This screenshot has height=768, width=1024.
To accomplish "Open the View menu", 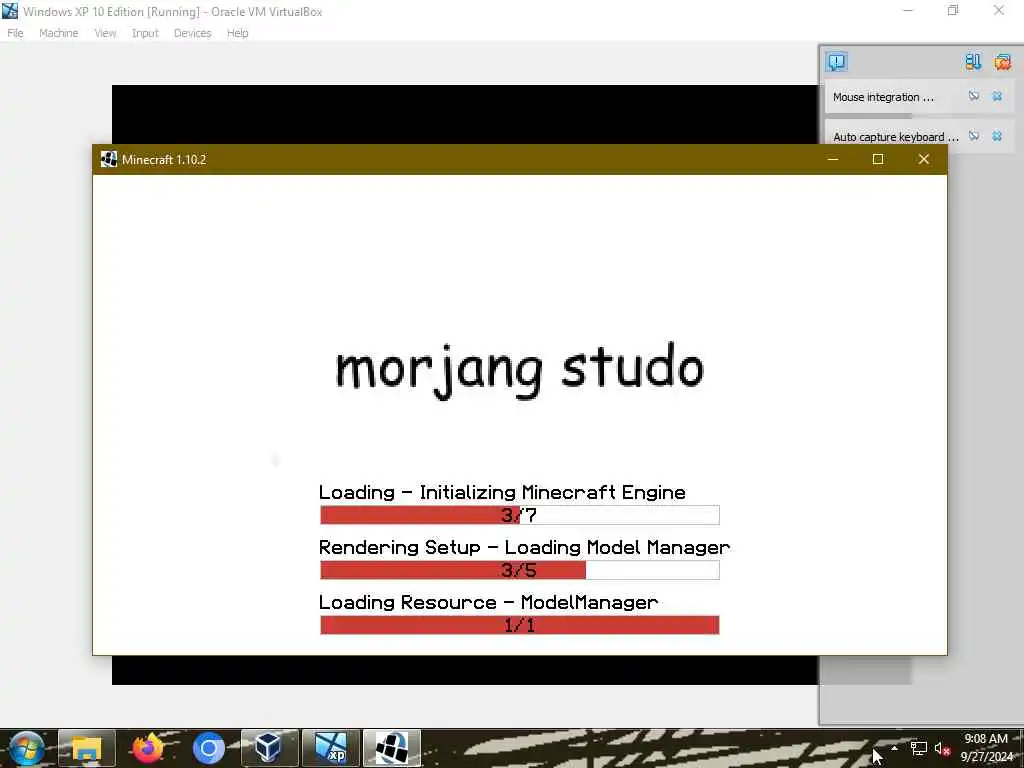I will [x=104, y=33].
